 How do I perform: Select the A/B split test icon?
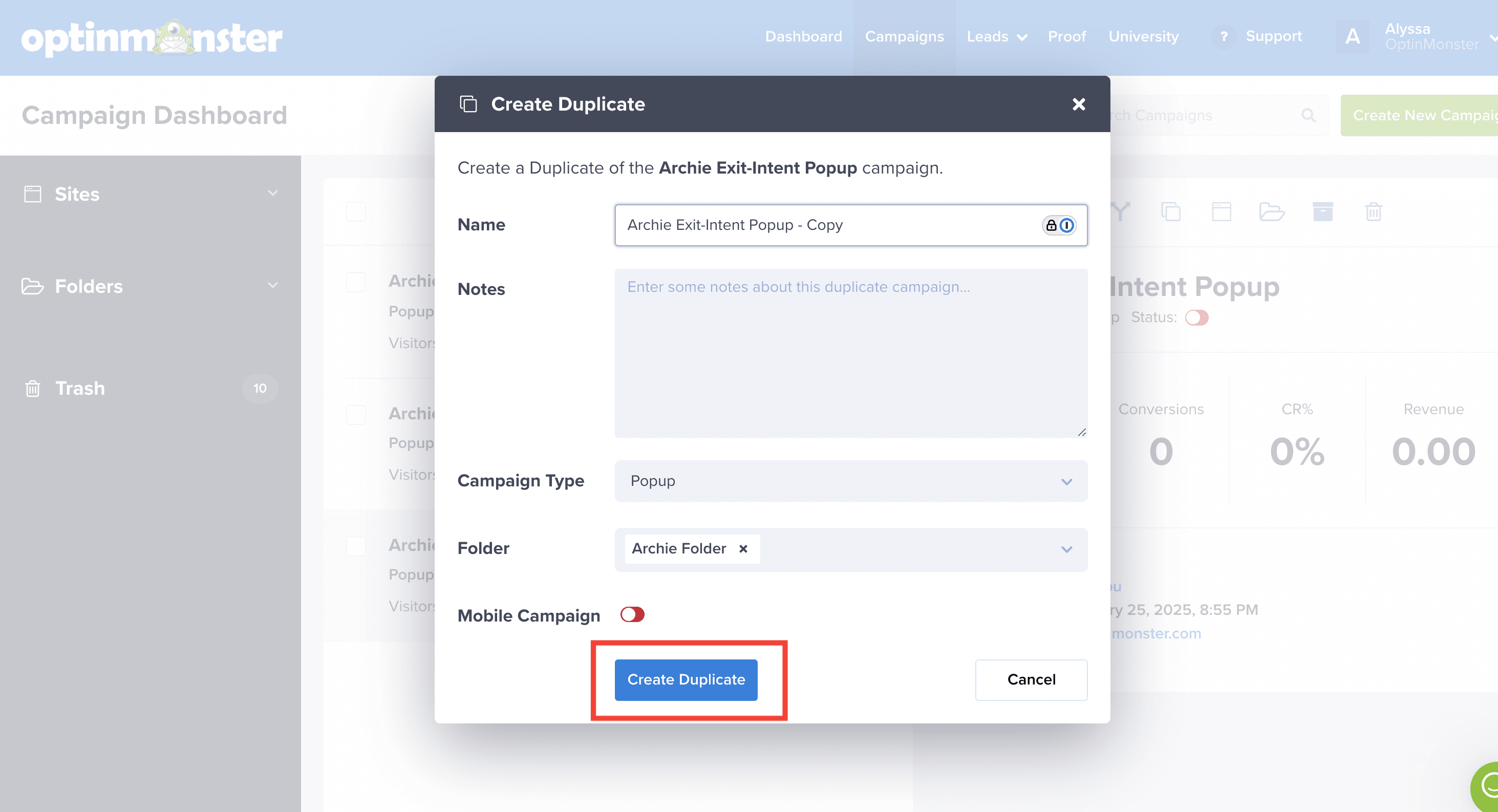pyautogui.click(x=1120, y=211)
